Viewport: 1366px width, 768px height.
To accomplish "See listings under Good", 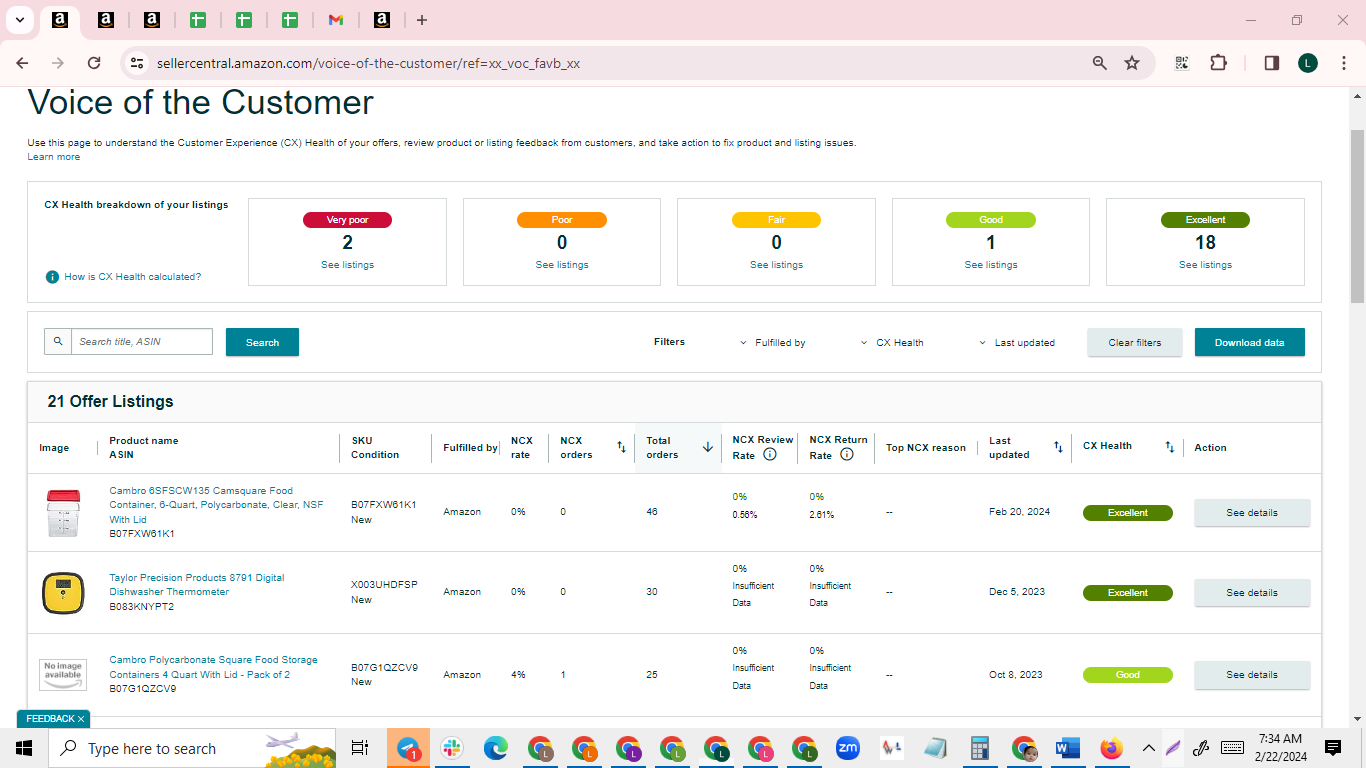I will [991, 265].
